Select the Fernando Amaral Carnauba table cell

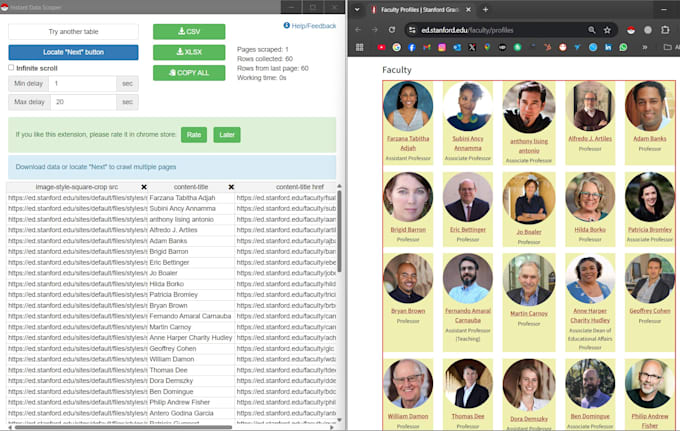[191, 316]
